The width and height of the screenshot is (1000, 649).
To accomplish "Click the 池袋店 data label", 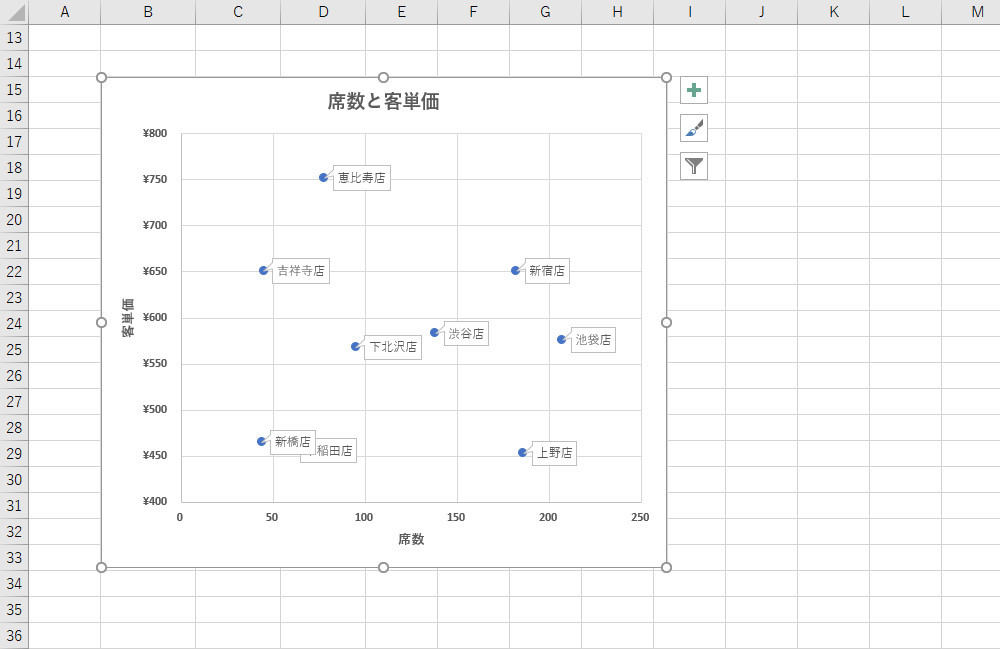I will (593, 340).
